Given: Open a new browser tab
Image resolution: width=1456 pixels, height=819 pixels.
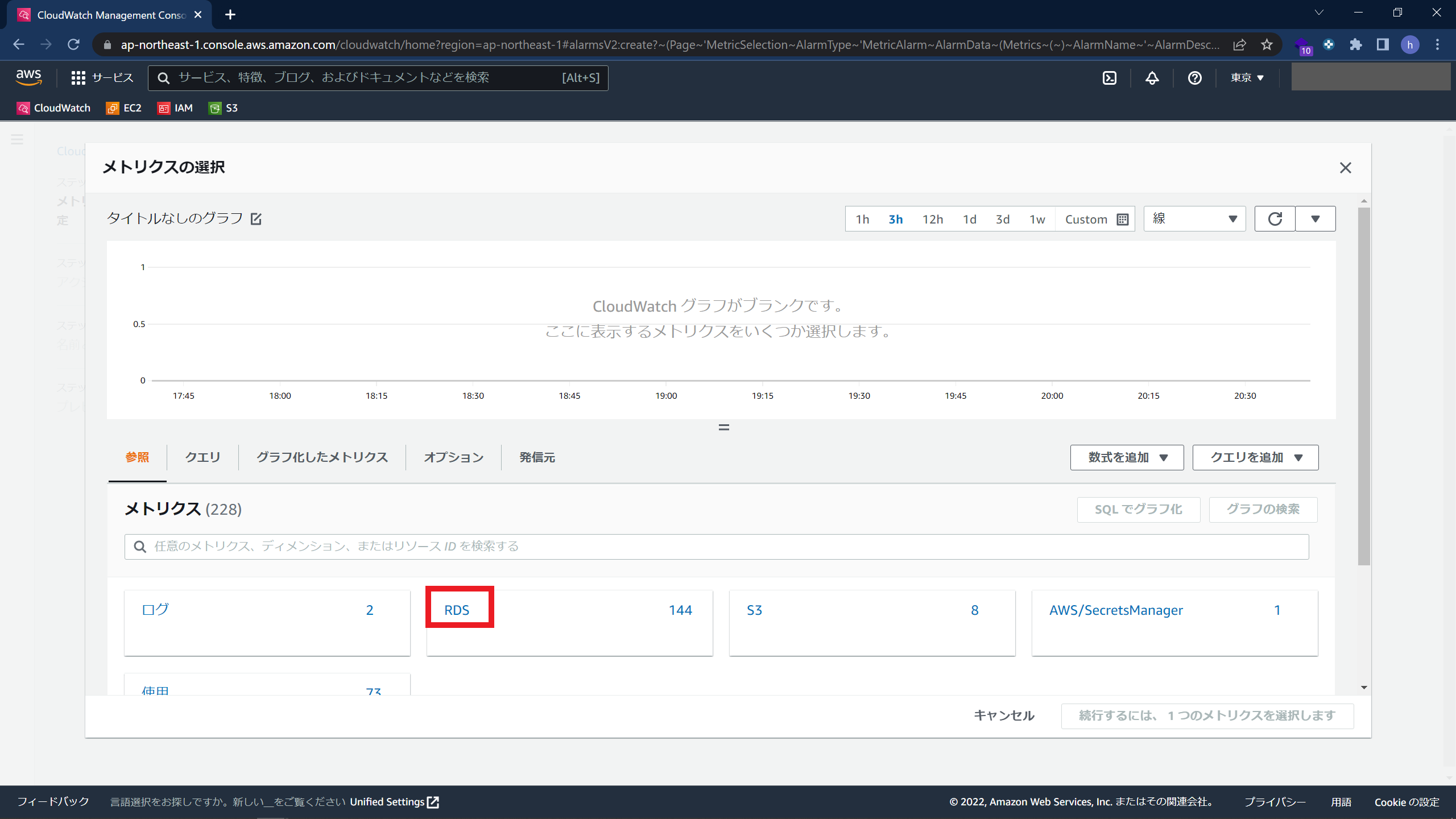Looking at the screenshot, I should point(230,15).
